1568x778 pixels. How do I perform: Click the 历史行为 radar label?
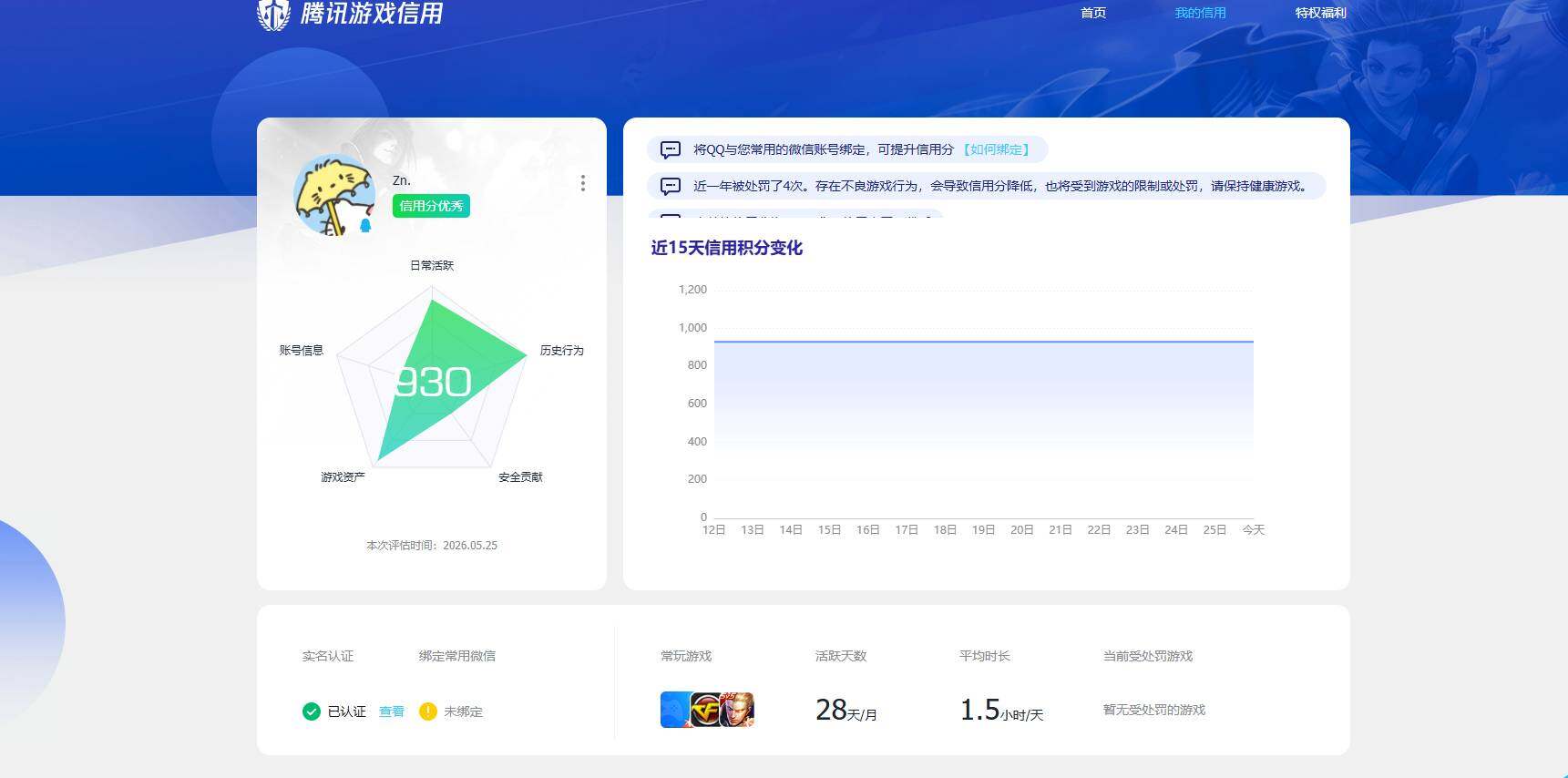click(561, 350)
